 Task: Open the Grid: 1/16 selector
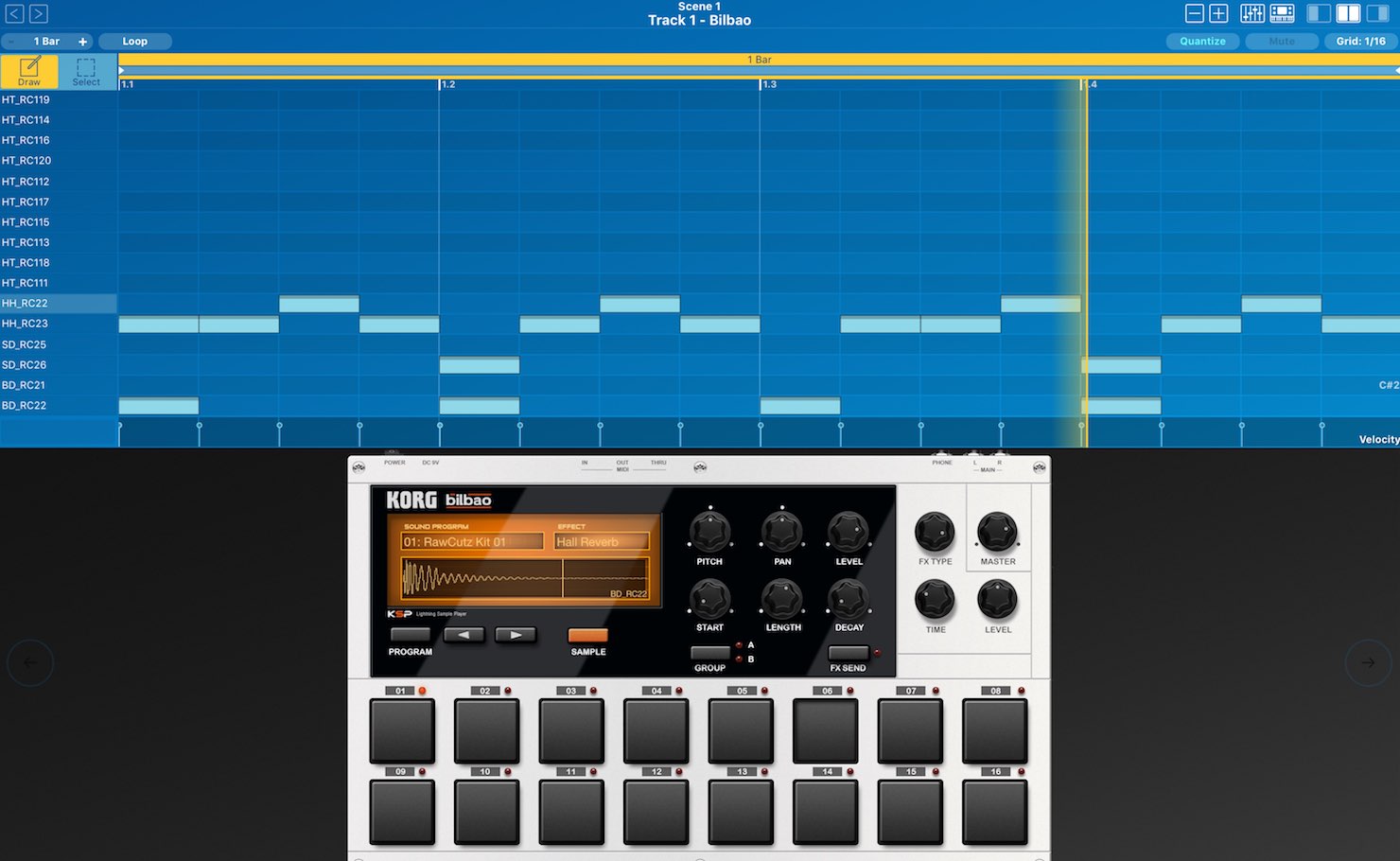[1360, 42]
